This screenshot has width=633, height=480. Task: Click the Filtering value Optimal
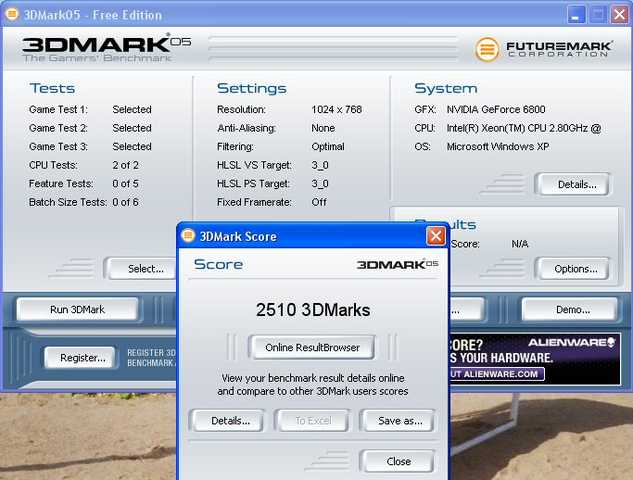click(x=328, y=147)
